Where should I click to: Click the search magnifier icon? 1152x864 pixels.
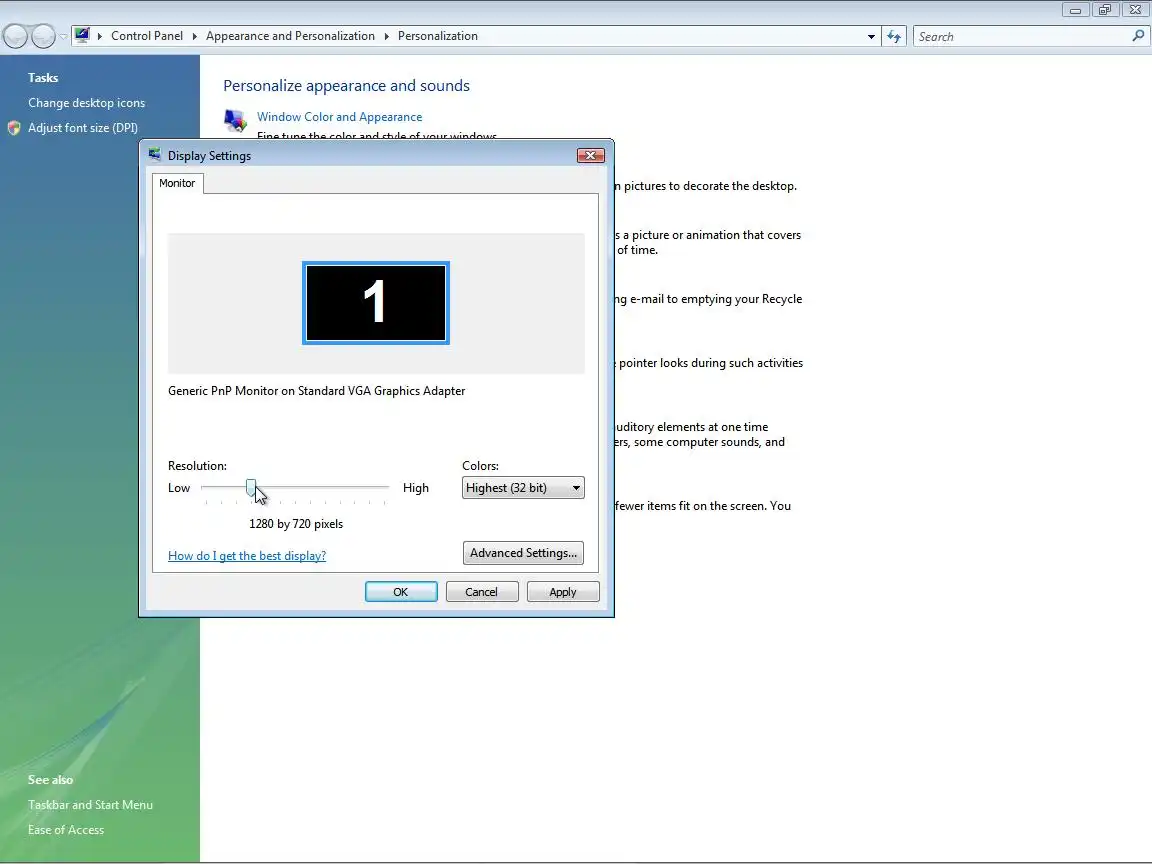[1138, 35]
